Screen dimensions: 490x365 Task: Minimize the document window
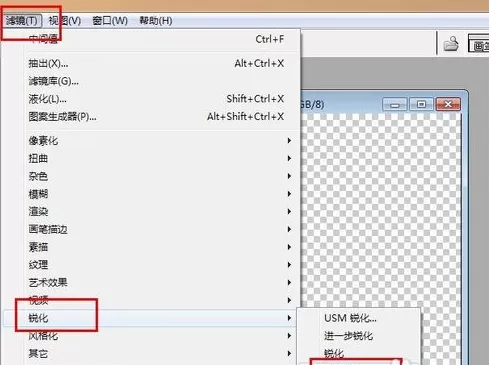click(x=395, y=105)
